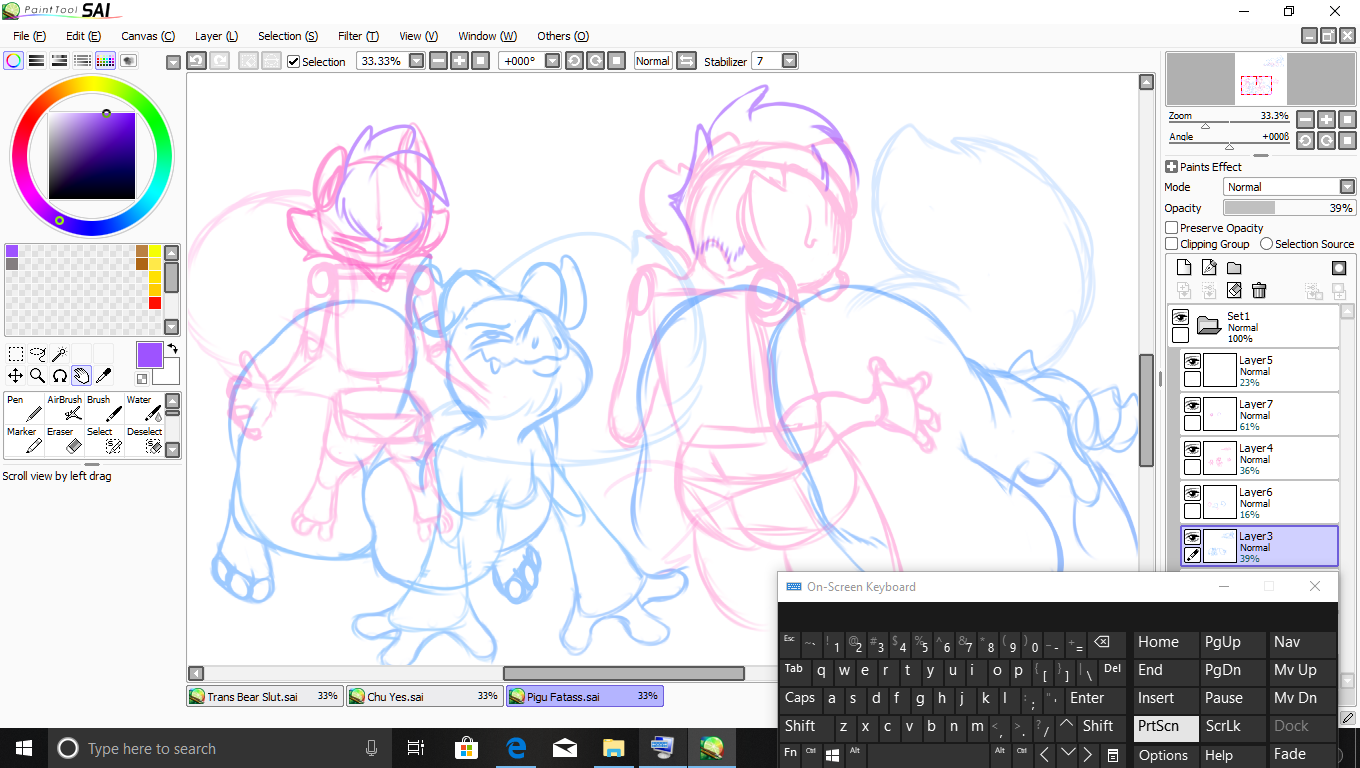
Task: Enable Clipping Group
Action: point(1172,244)
